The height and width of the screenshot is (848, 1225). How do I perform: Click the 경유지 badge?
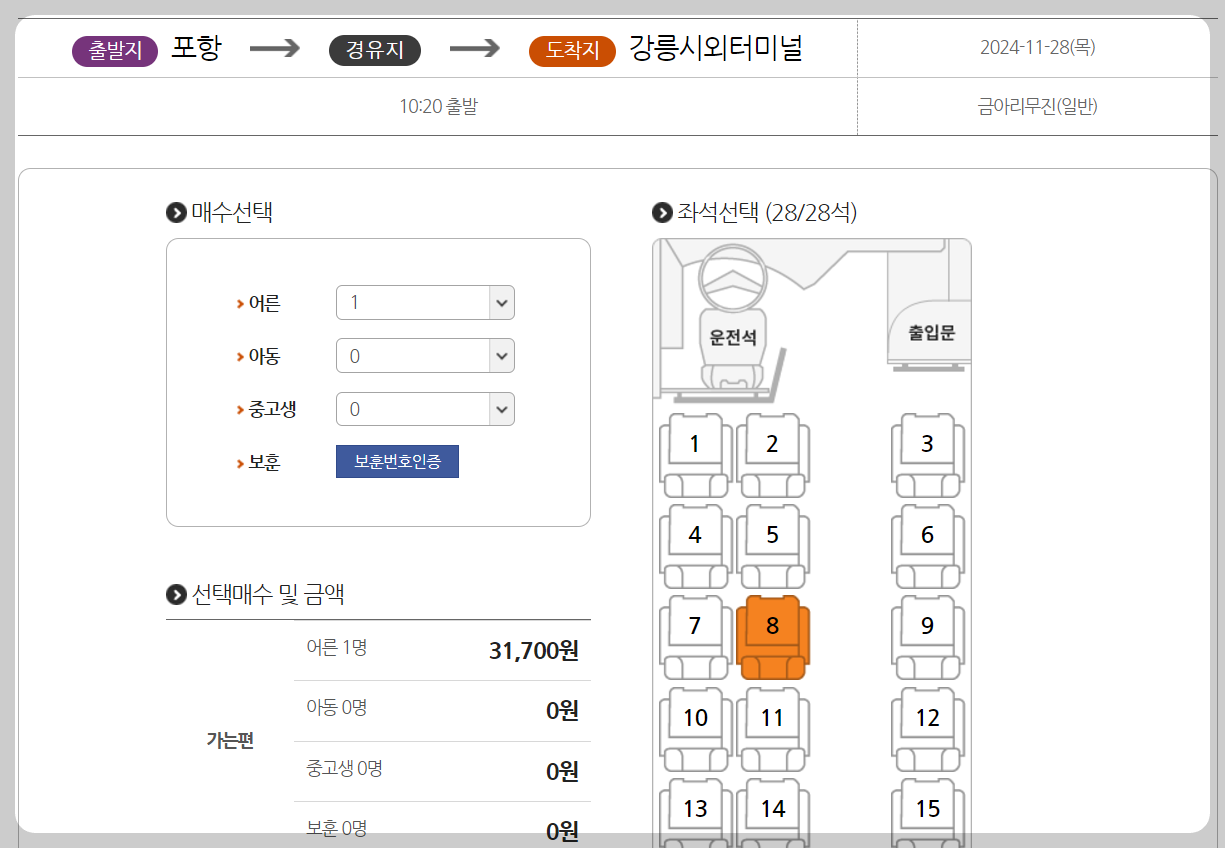point(375,46)
